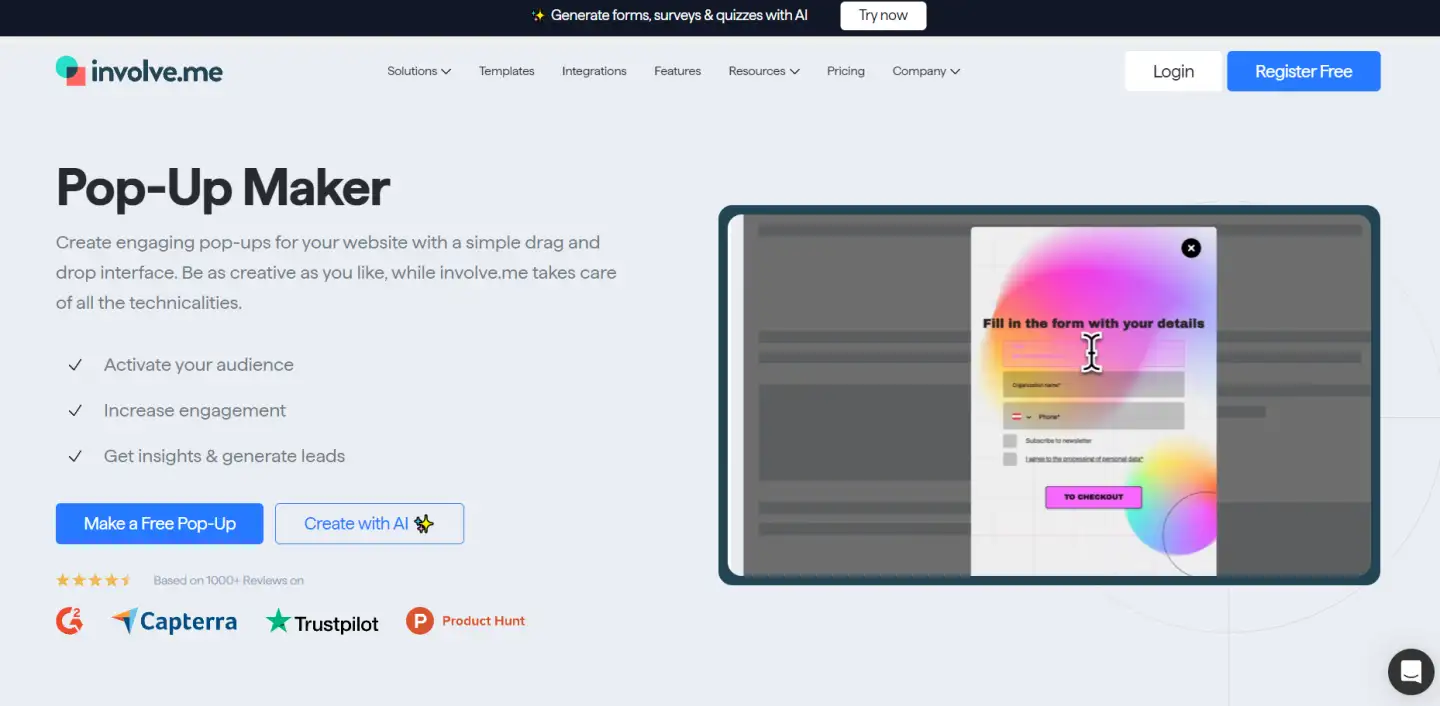
Task: View the Pricing page
Action: point(845,71)
